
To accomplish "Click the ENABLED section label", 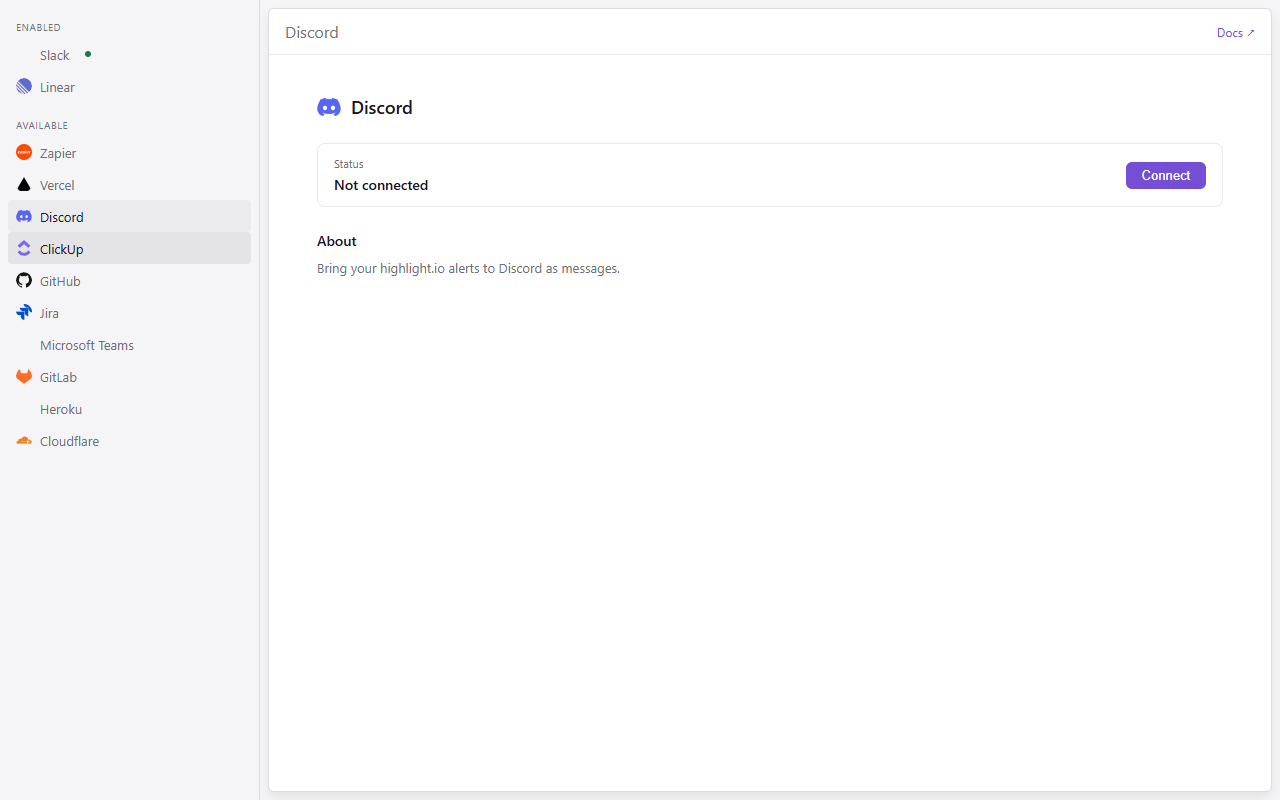I will point(38,28).
